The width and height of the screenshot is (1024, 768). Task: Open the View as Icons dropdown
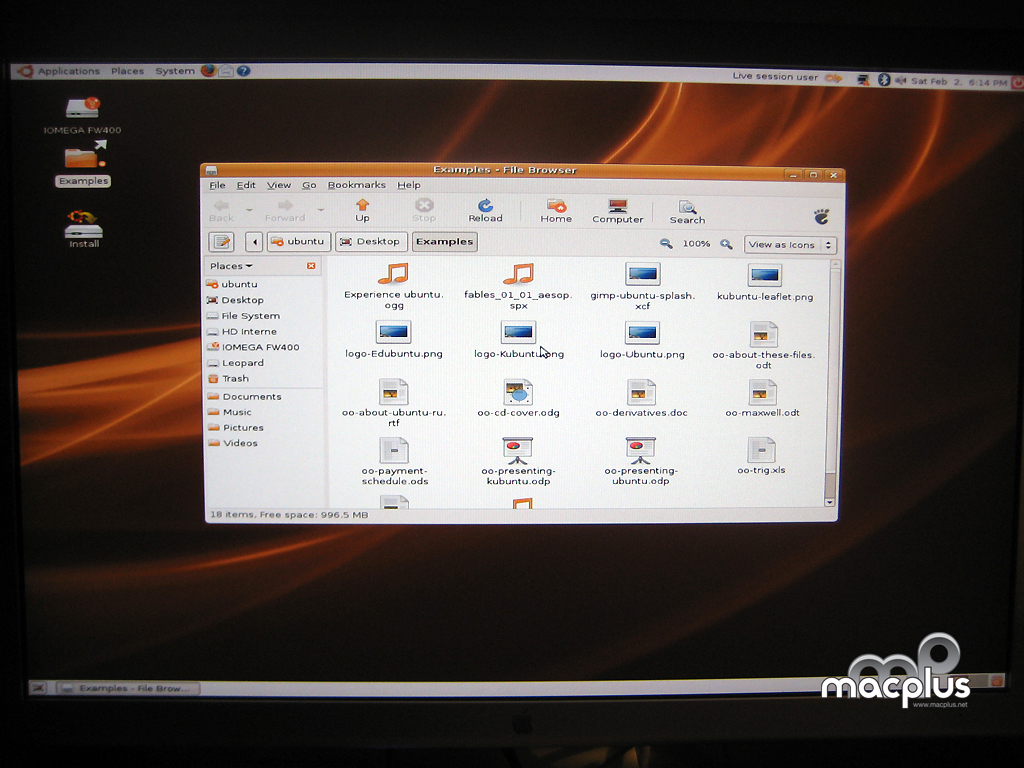790,245
